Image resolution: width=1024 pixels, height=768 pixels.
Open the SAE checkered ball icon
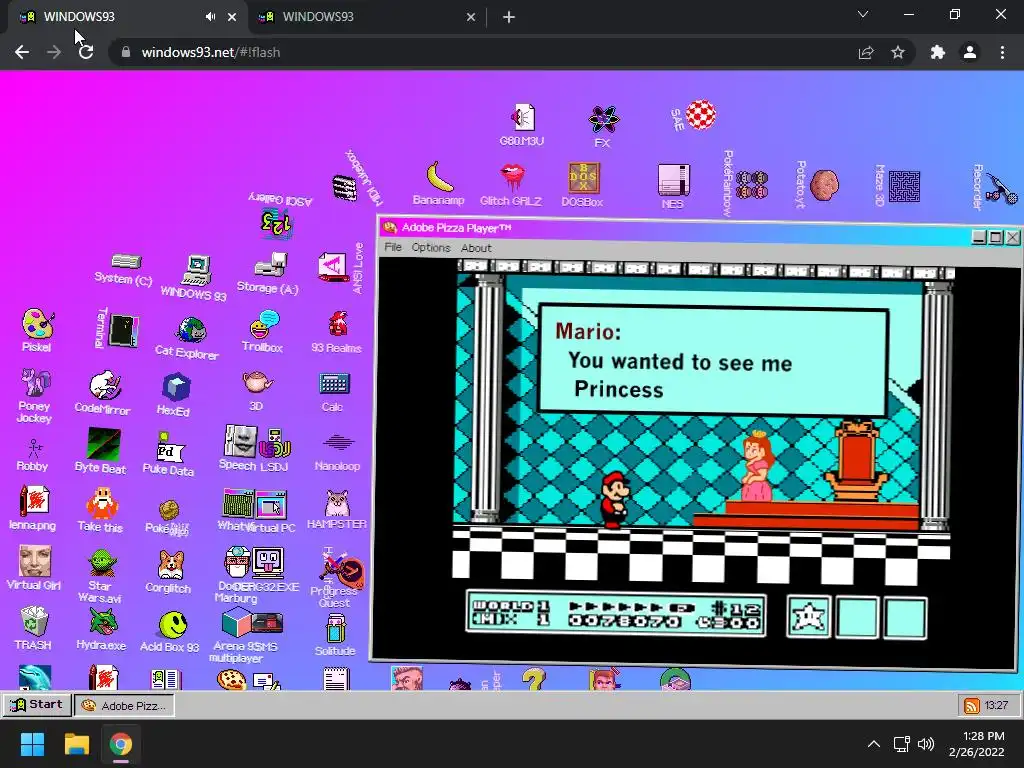pos(701,115)
